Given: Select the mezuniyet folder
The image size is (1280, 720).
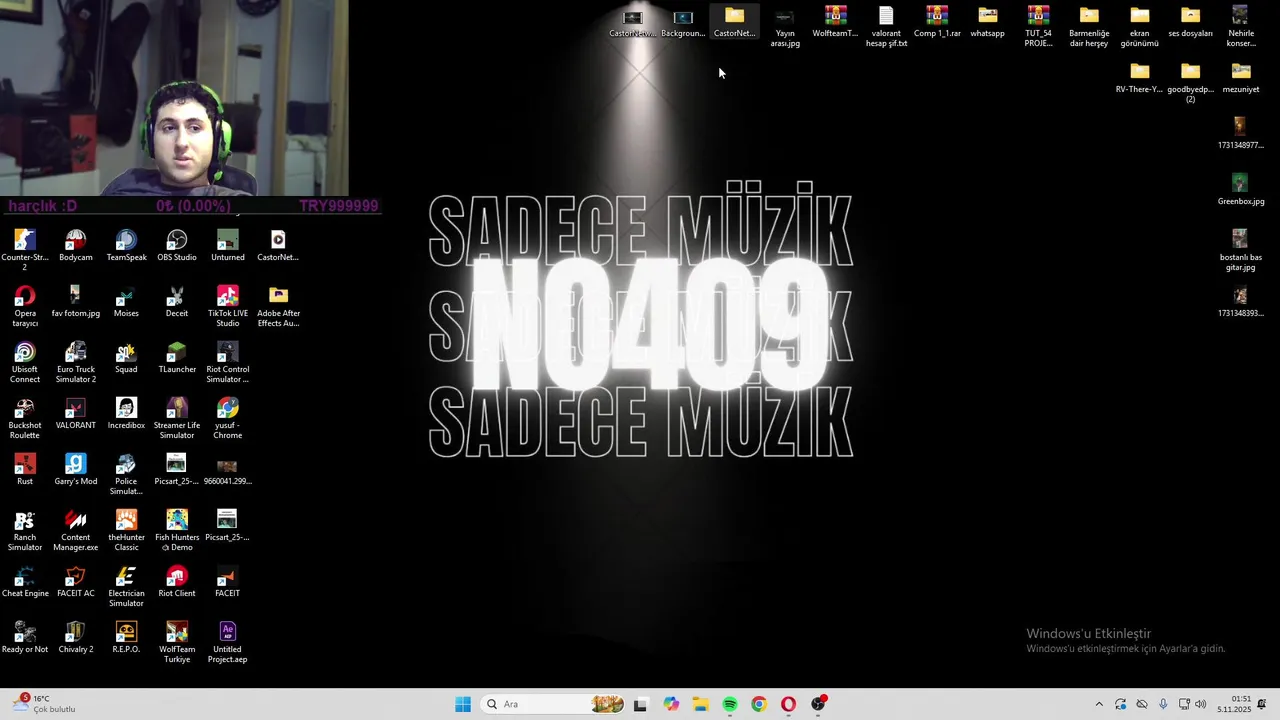Looking at the screenshot, I should point(1241,78).
